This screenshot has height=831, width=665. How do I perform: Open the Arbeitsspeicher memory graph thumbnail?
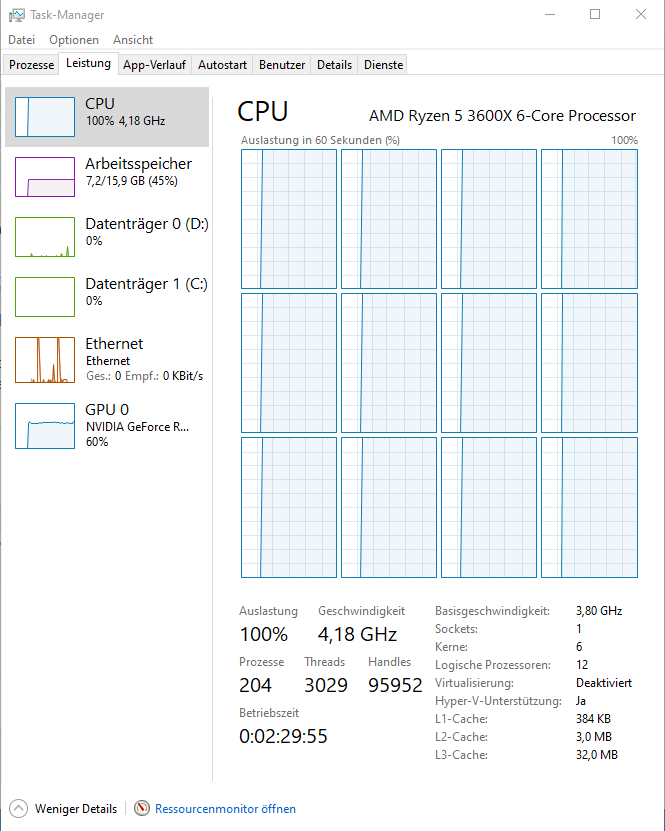coord(45,176)
